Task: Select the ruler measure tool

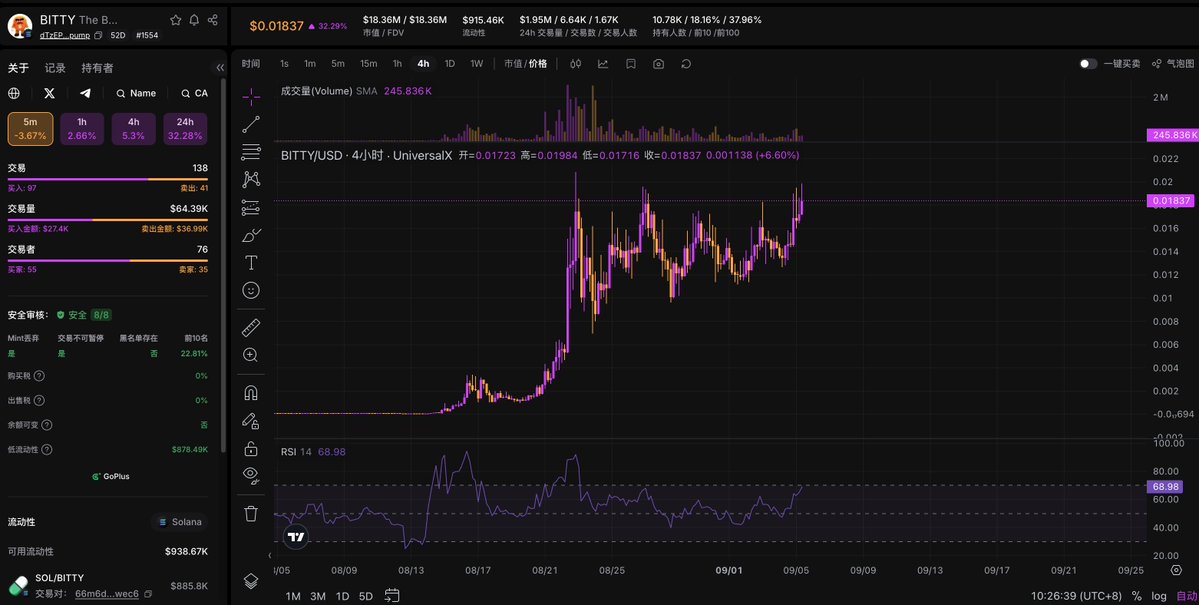Action: pyautogui.click(x=251, y=328)
